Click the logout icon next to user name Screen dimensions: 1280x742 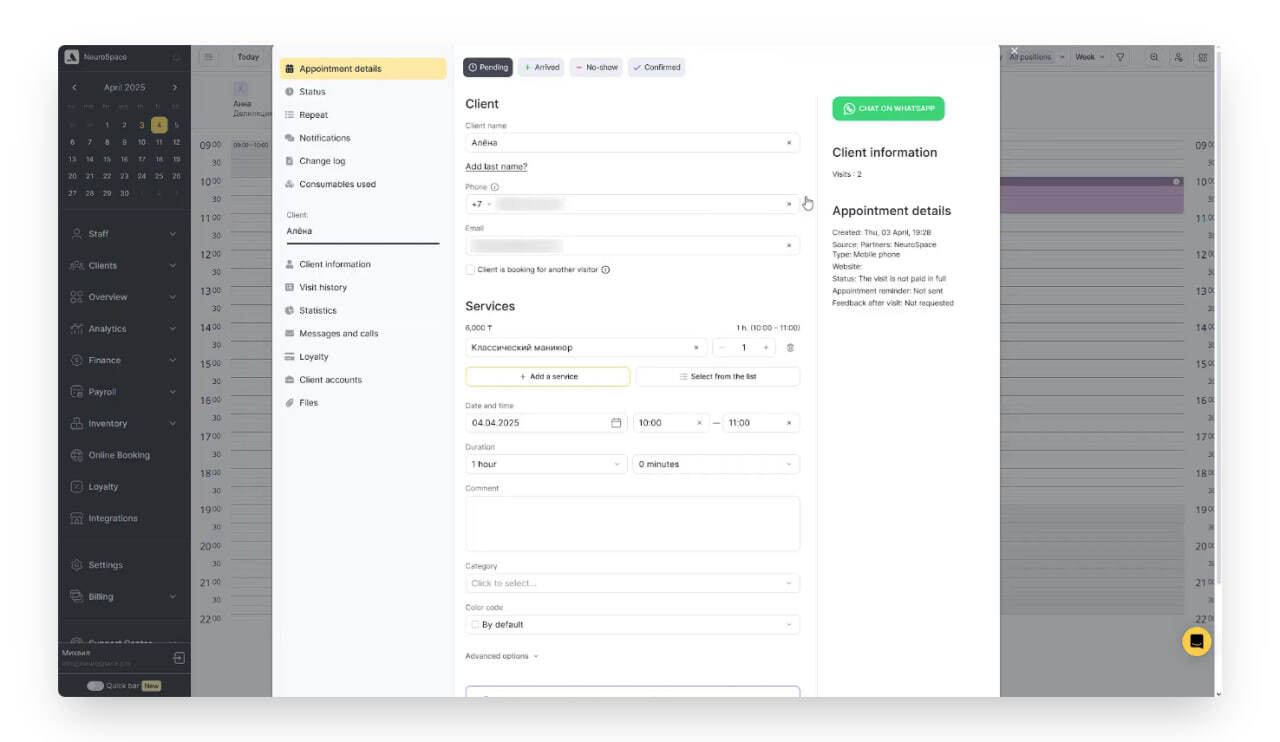[x=178, y=658]
